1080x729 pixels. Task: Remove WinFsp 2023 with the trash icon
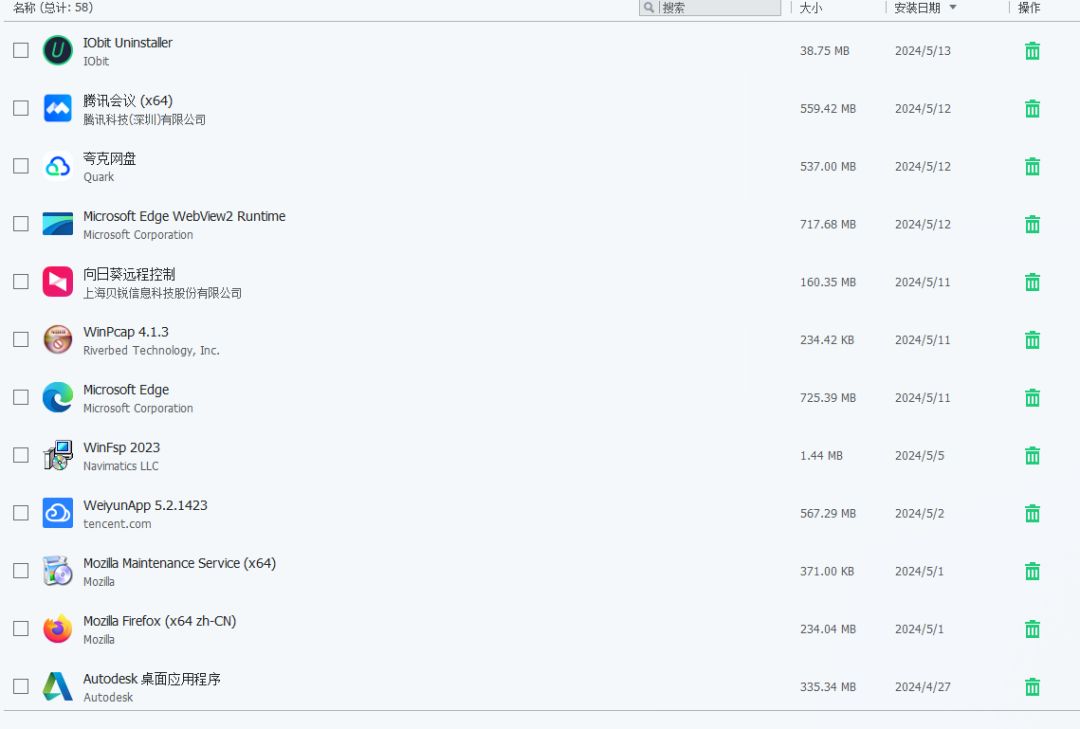pyautogui.click(x=1032, y=456)
